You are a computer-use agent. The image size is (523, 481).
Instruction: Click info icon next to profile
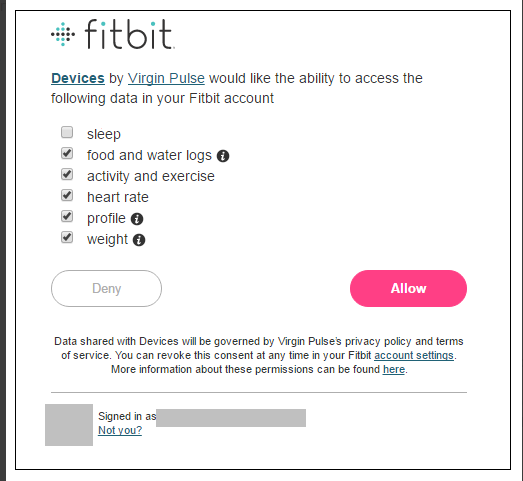137,219
